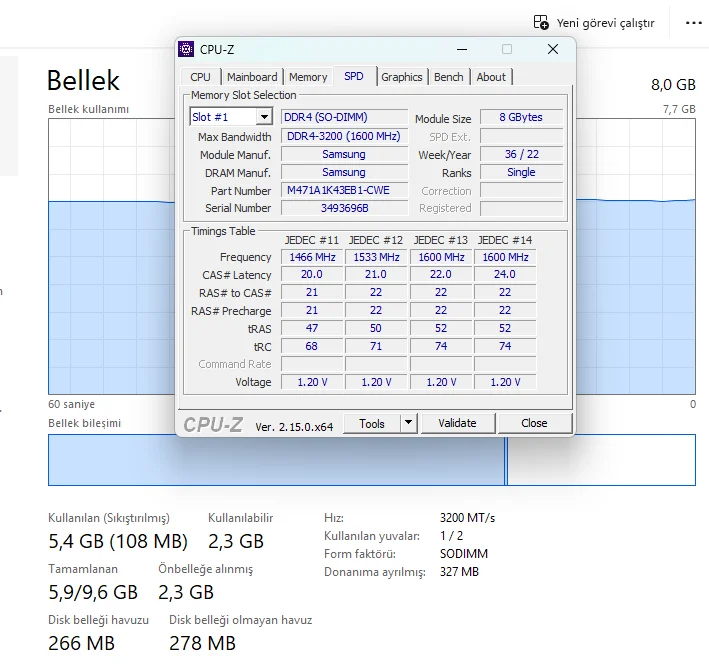
Task: Click the Max Bandwidth DDR4-3200 value
Action: [344, 136]
